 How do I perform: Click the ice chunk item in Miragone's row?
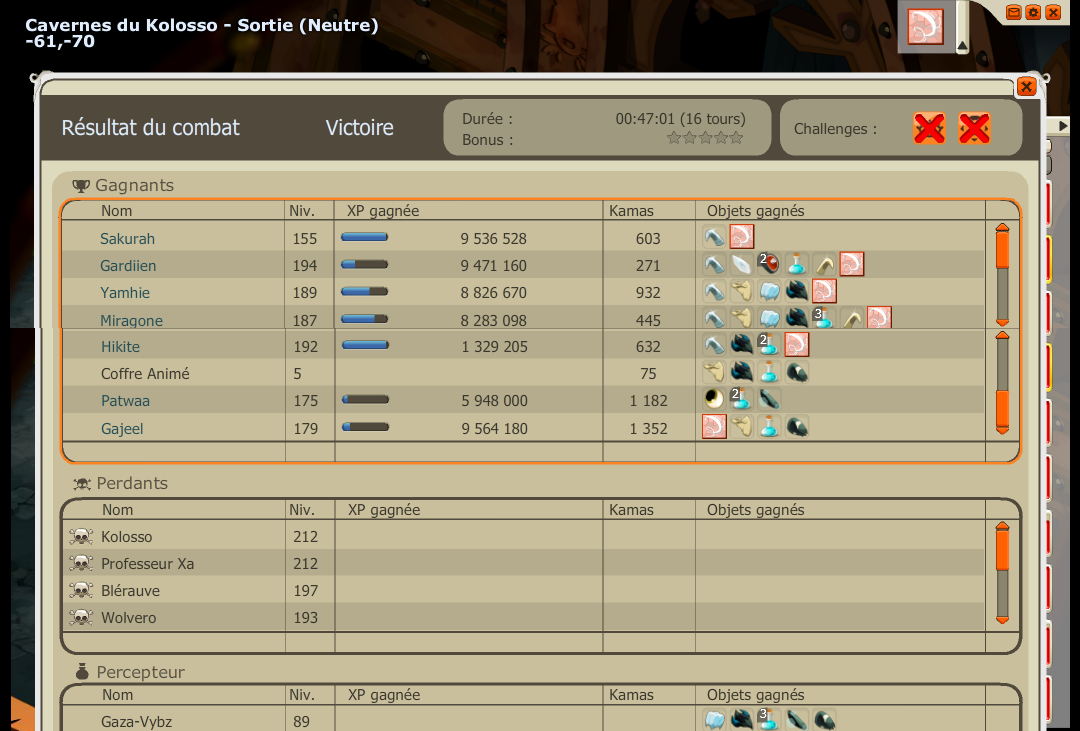(769, 318)
